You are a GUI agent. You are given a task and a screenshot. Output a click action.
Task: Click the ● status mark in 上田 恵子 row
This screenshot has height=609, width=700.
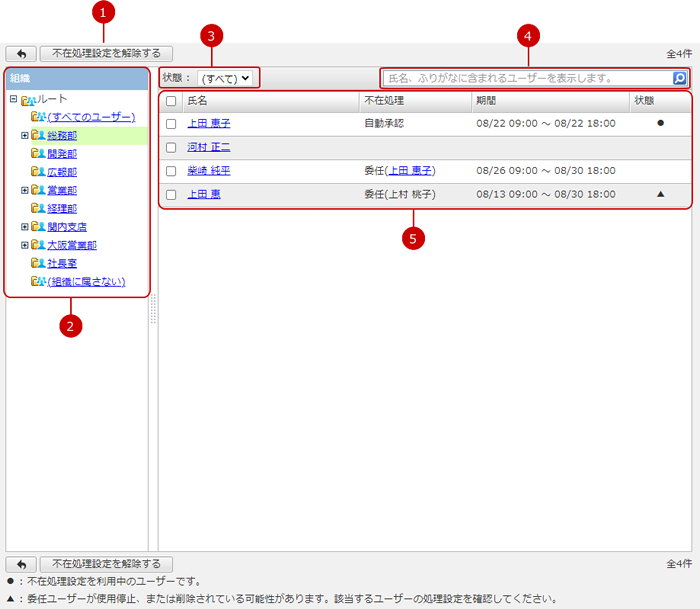coord(660,123)
